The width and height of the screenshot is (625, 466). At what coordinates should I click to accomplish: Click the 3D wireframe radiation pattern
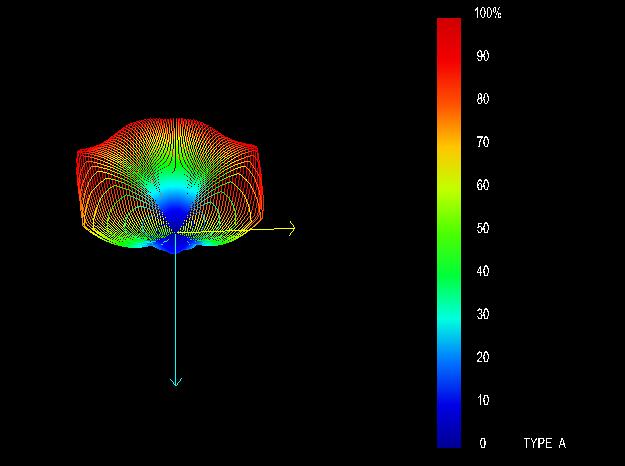click(x=170, y=186)
